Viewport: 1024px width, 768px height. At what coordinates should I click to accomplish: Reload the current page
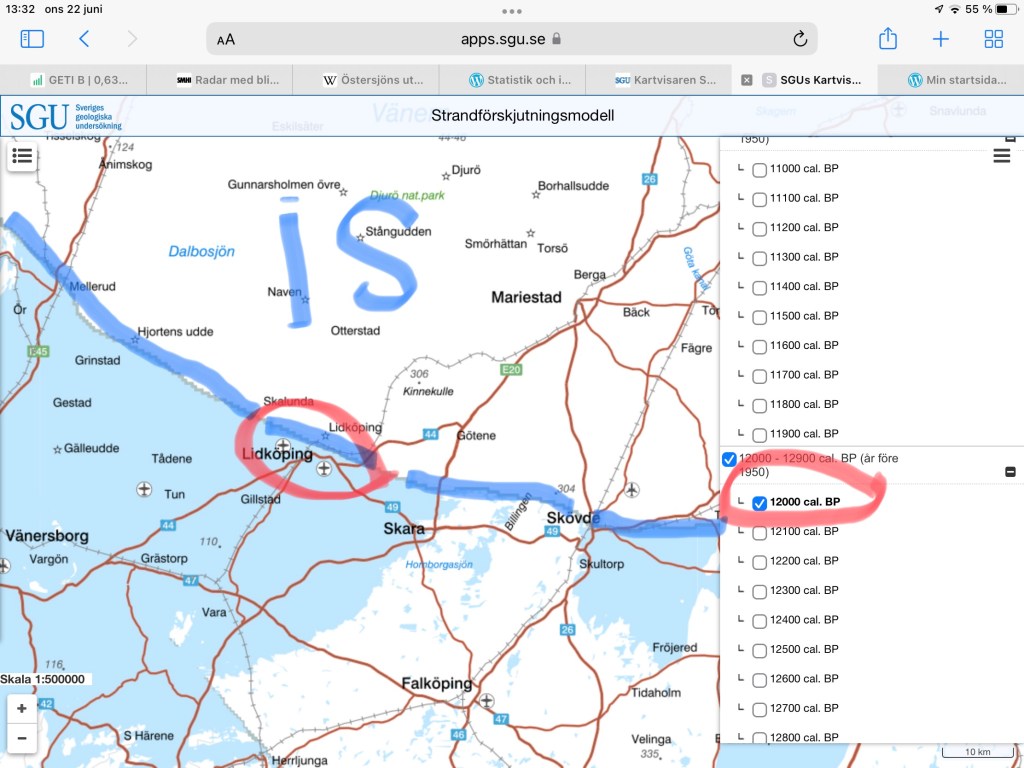tap(799, 39)
